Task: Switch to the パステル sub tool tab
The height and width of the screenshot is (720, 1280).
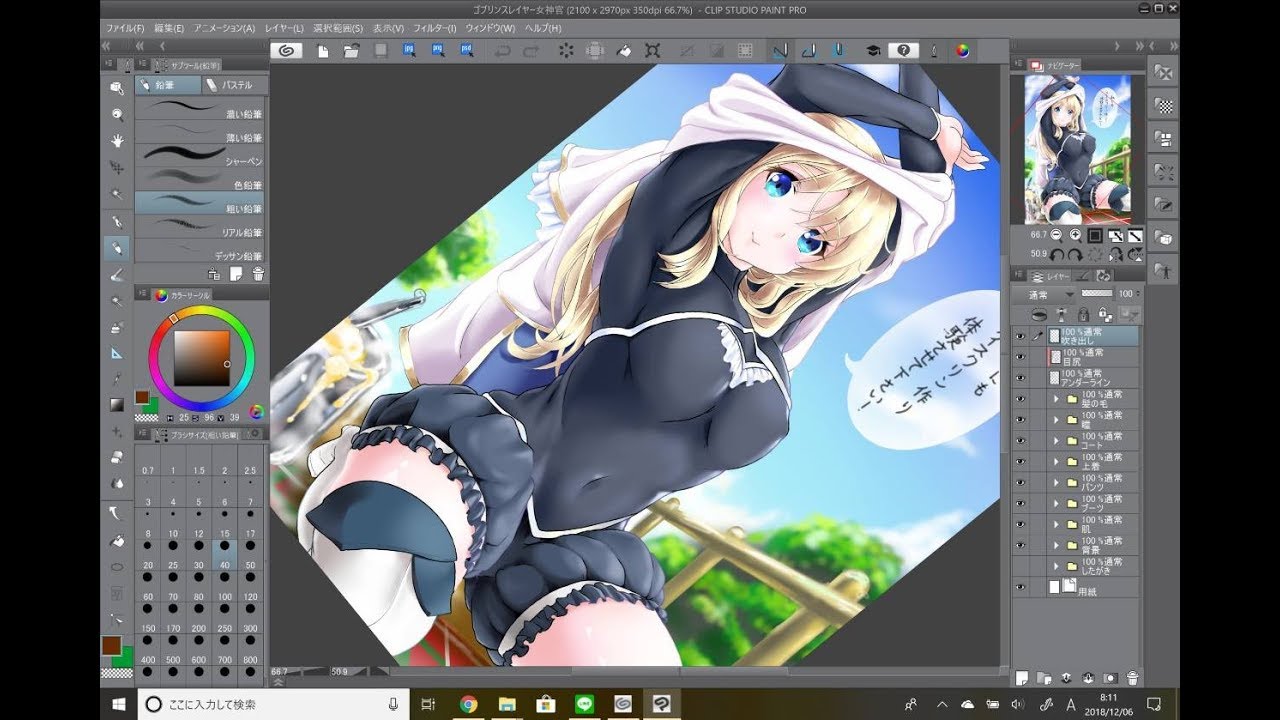Action: tap(236, 86)
